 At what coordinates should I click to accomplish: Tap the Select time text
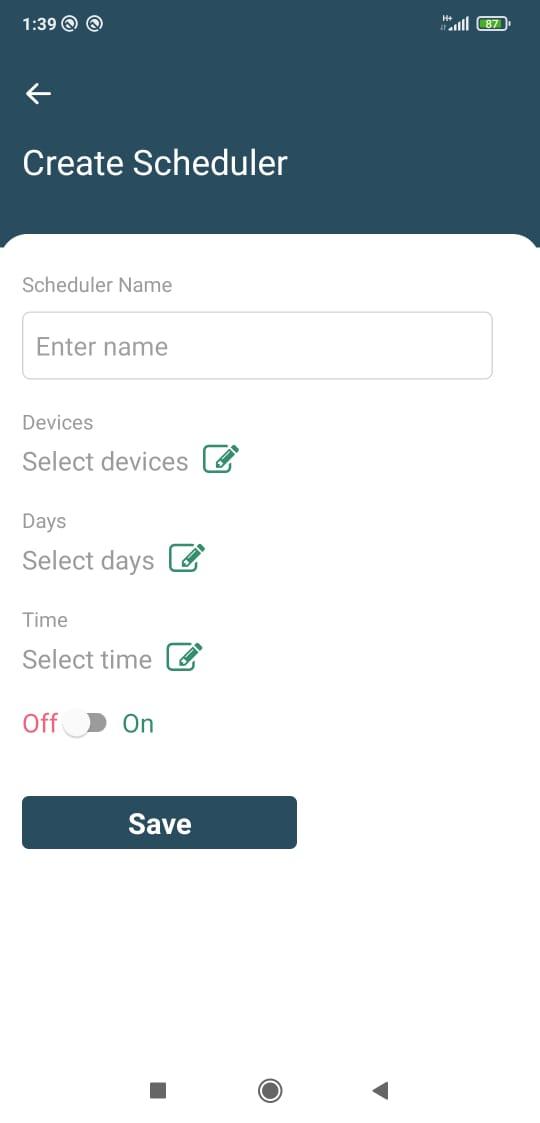point(87,659)
